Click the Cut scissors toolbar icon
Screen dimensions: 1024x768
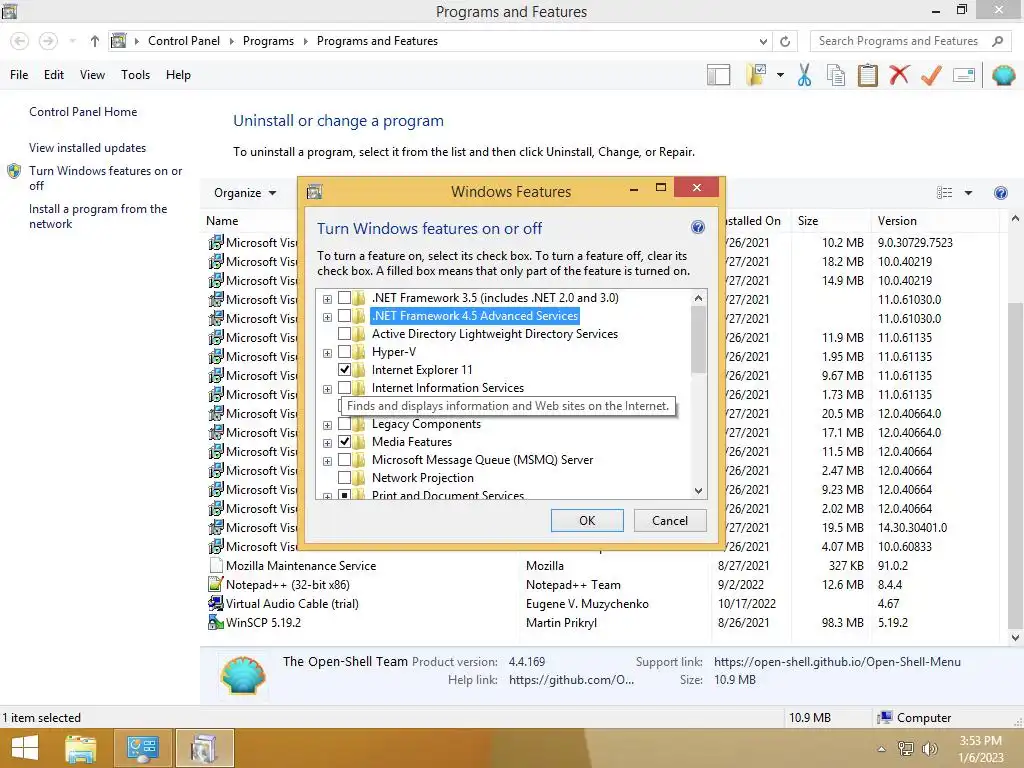804,75
